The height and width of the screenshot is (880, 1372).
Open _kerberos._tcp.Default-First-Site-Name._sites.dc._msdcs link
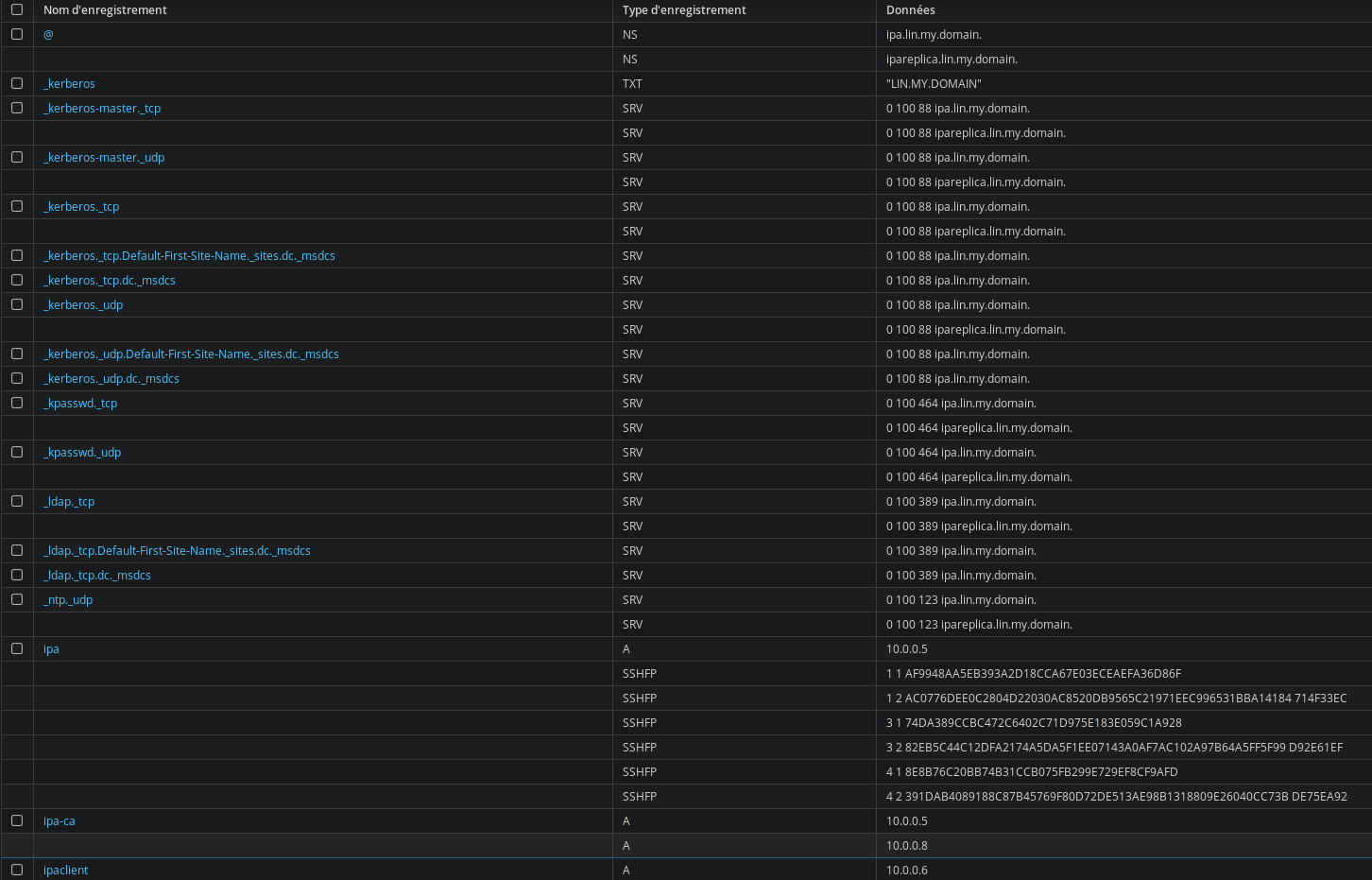click(x=189, y=255)
